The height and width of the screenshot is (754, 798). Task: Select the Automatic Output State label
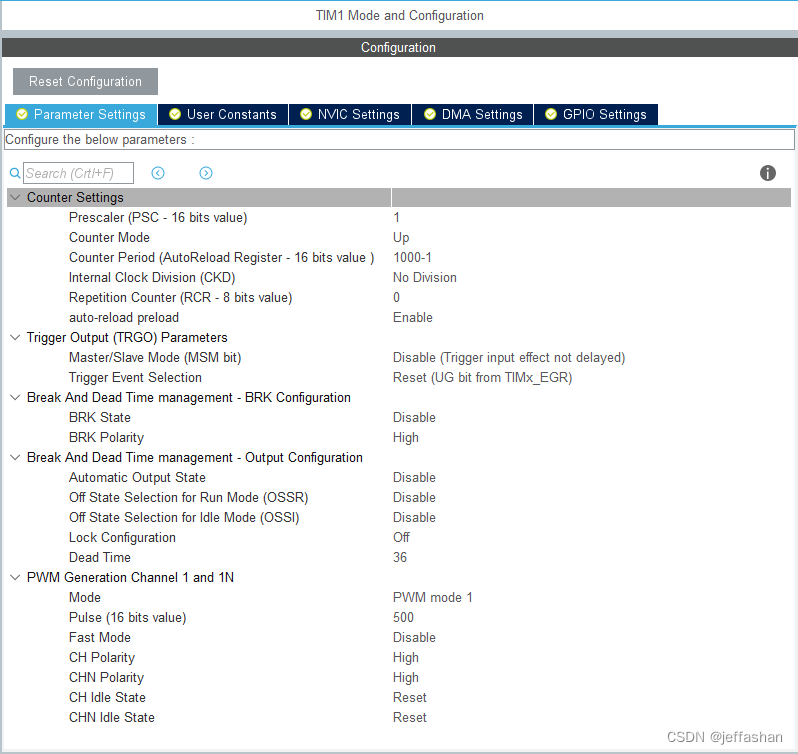click(x=137, y=477)
